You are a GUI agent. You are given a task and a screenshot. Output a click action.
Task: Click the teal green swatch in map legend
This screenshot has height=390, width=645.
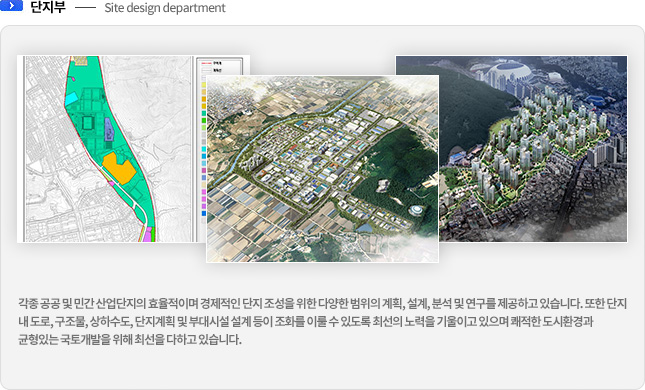click(x=204, y=114)
